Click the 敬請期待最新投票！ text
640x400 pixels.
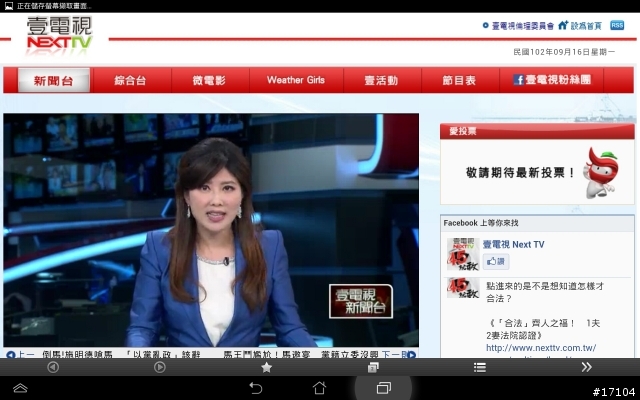(520, 173)
